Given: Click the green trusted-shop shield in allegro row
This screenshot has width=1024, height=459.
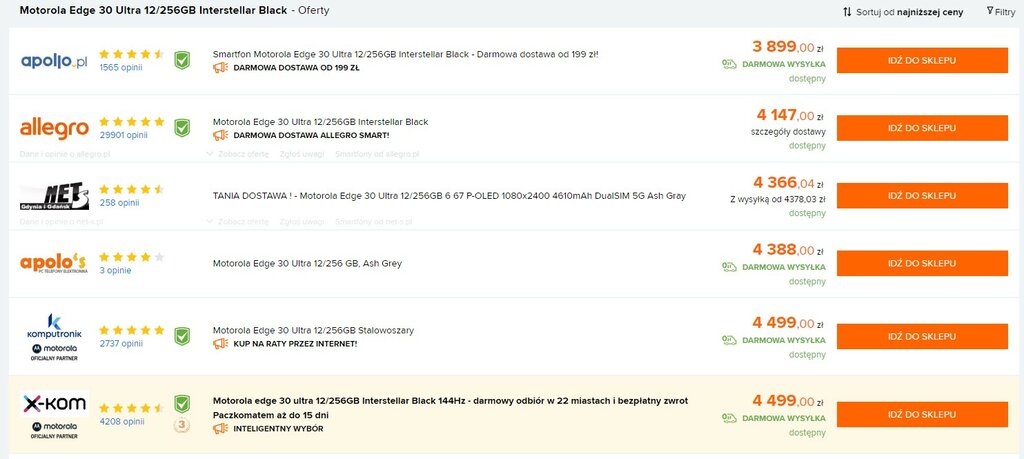Looking at the screenshot, I should pyautogui.click(x=182, y=128).
